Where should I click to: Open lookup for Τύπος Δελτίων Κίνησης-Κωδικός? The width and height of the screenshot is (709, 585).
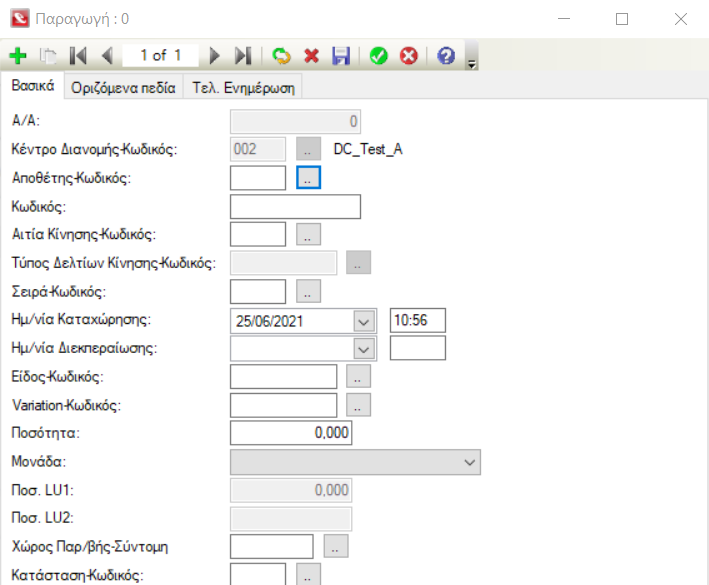coord(359,262)
